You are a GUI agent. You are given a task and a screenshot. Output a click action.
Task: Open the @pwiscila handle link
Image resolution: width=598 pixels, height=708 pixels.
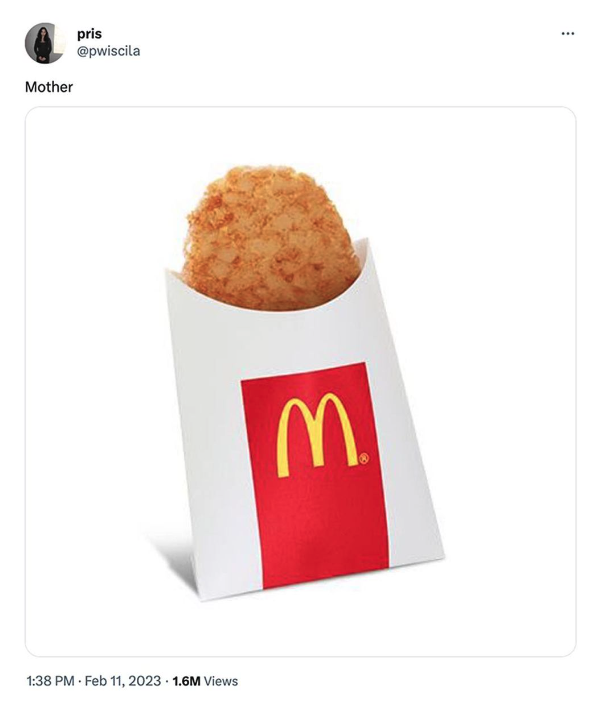[x=108, y=51]
